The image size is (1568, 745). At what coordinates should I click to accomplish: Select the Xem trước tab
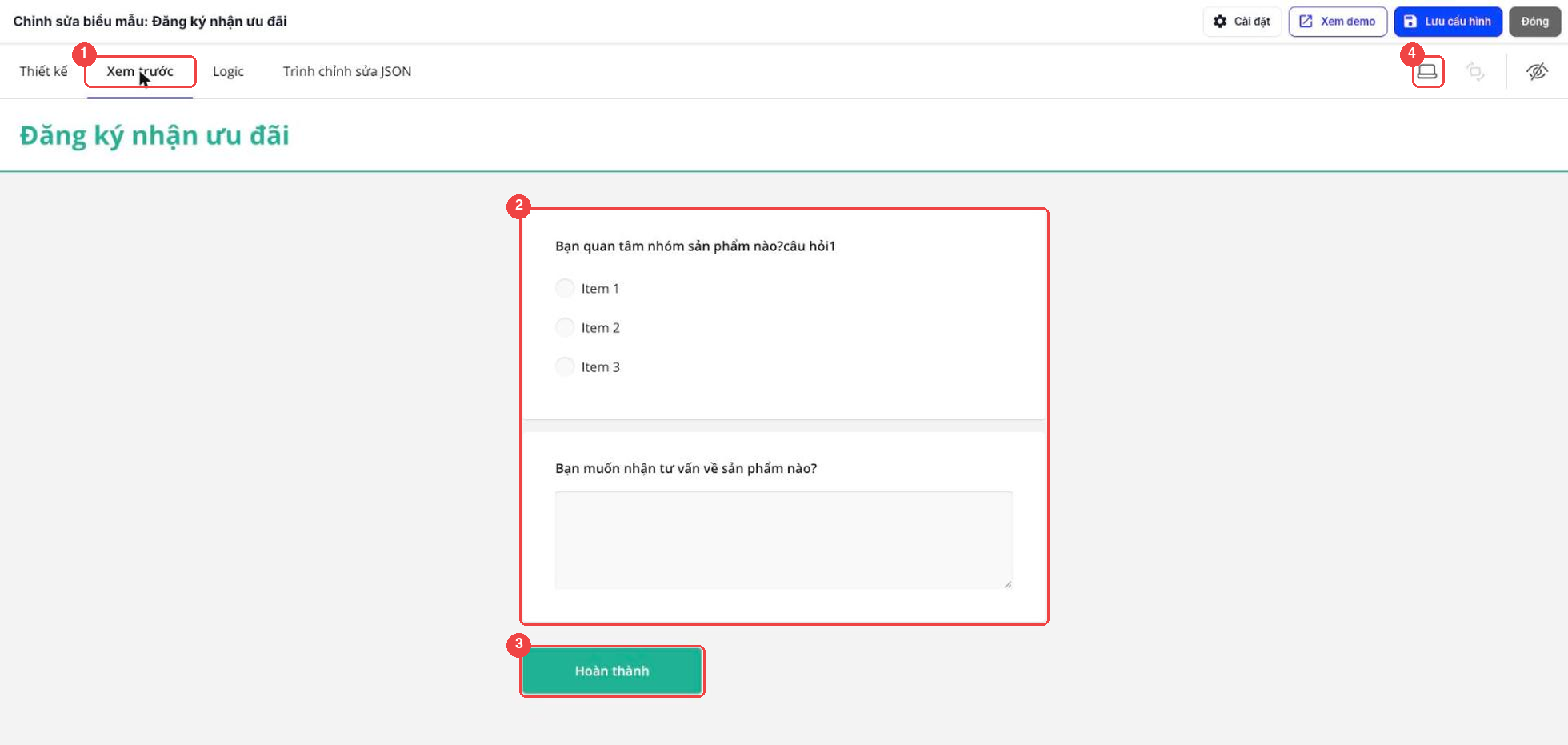[x=140, y=71]
